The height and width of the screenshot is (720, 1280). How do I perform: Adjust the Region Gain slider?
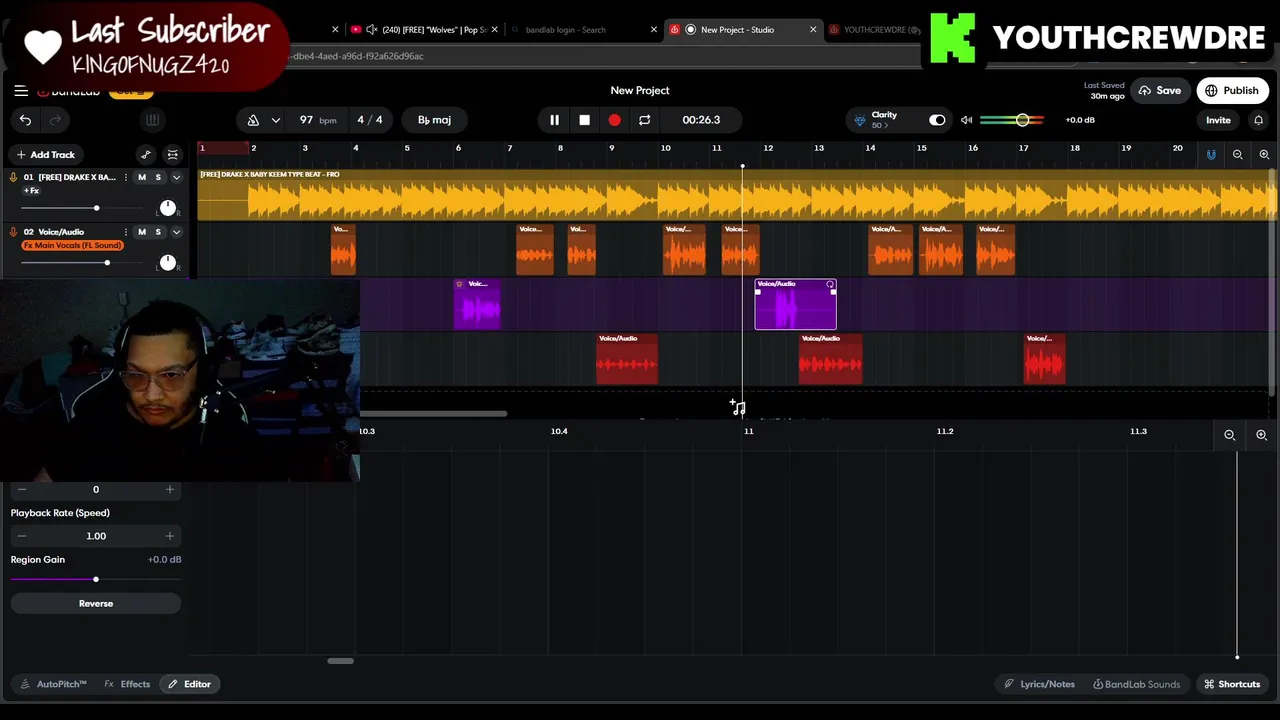[x=96, y=580]
